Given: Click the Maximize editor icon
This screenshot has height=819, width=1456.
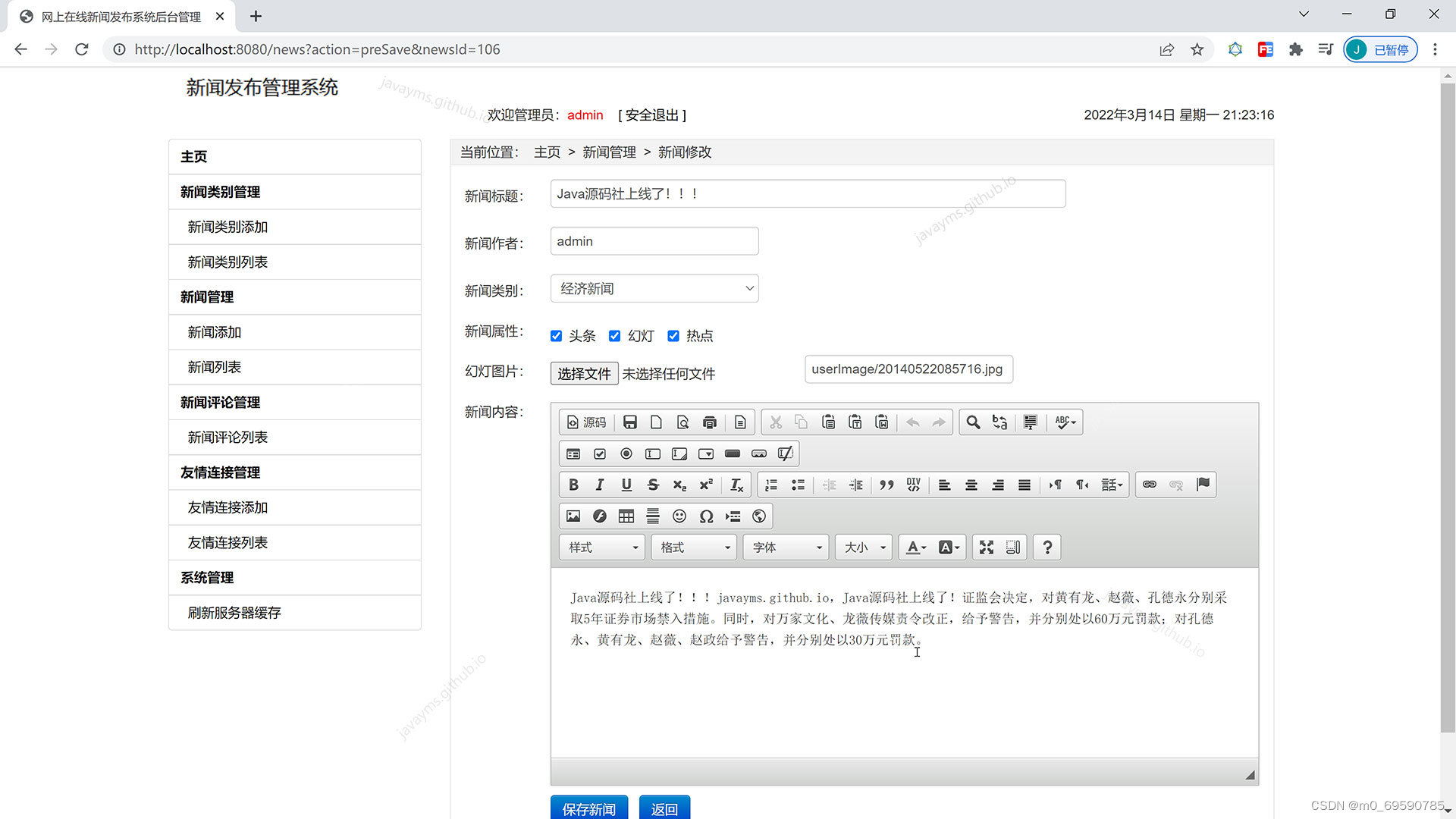Looking at the screenshot, I should pos(986,548).
